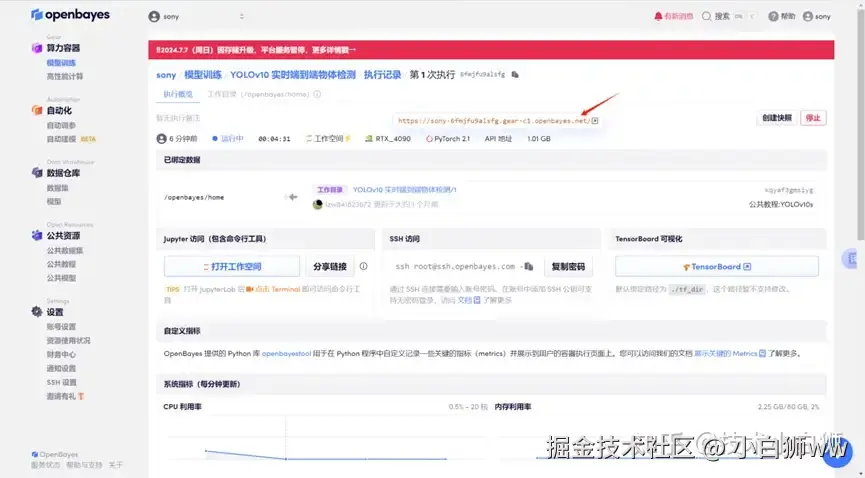Copy the SSH command with the copy icon
The image size is (865, 478).
[528, 267]
